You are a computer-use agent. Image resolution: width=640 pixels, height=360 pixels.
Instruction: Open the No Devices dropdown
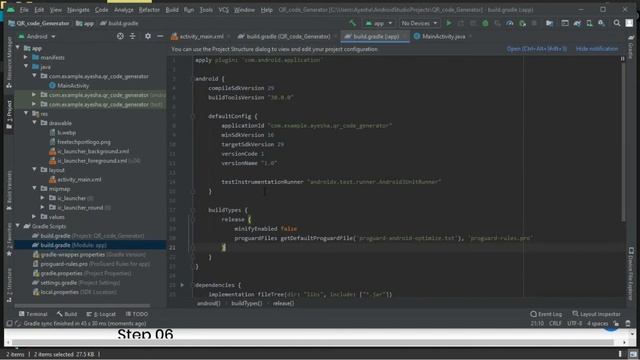pos(419,23)
